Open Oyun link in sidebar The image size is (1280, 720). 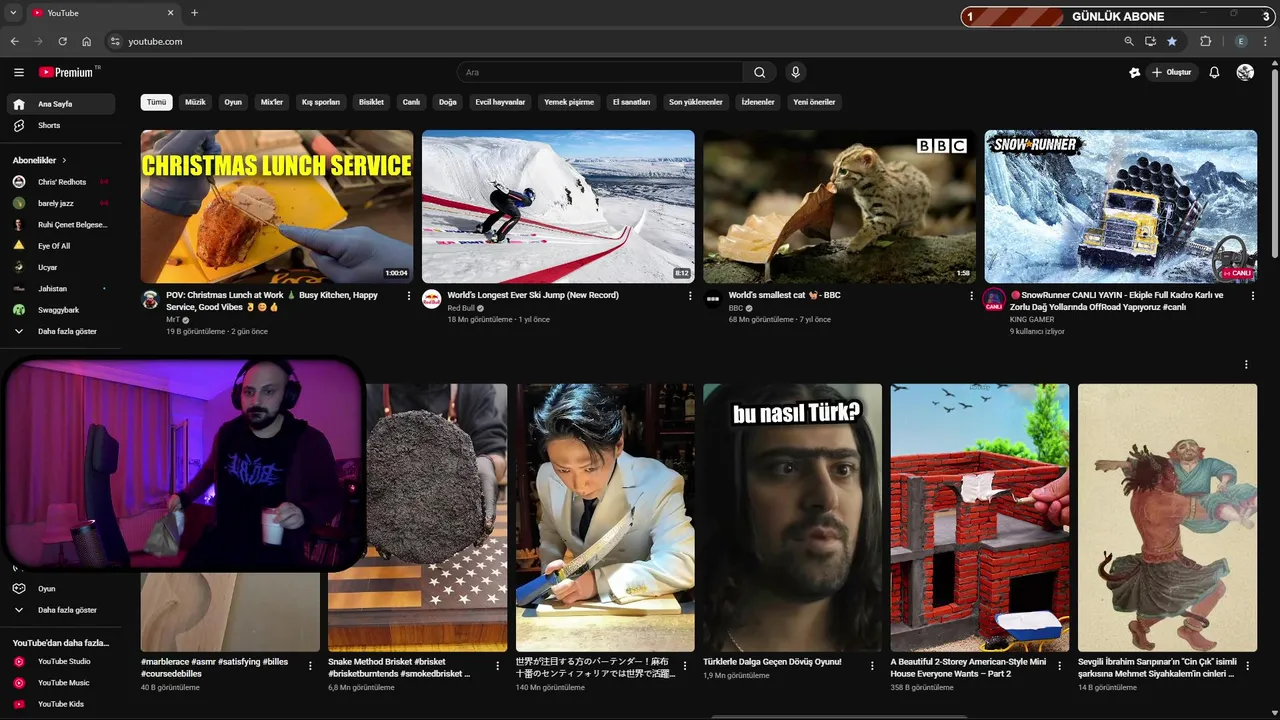[60, 589]
